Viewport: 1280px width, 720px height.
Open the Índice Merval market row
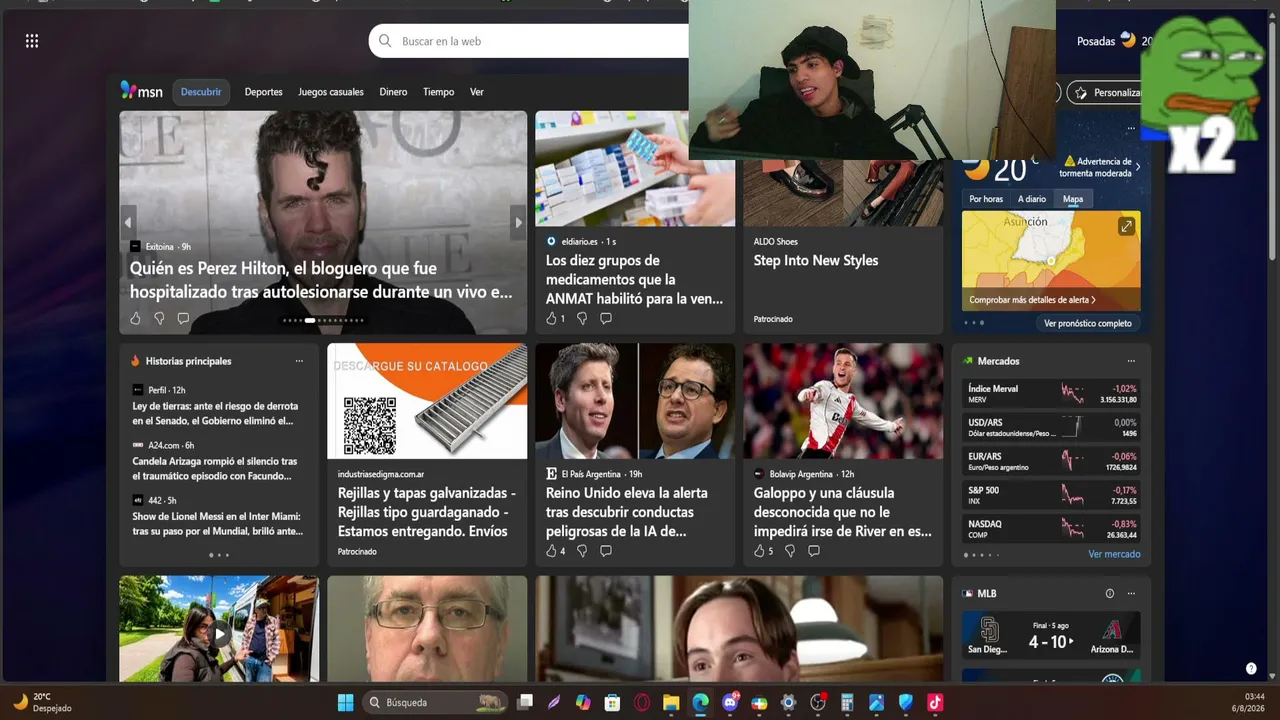[x=1052, y=394]
